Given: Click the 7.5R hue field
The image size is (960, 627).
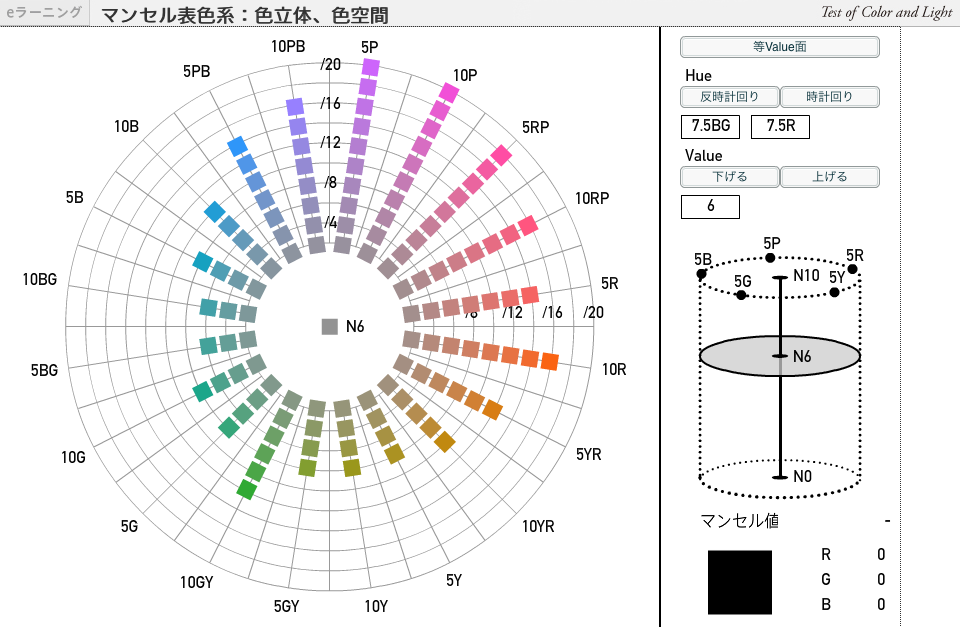Looking at the screenshot, I should click(780, 127).
